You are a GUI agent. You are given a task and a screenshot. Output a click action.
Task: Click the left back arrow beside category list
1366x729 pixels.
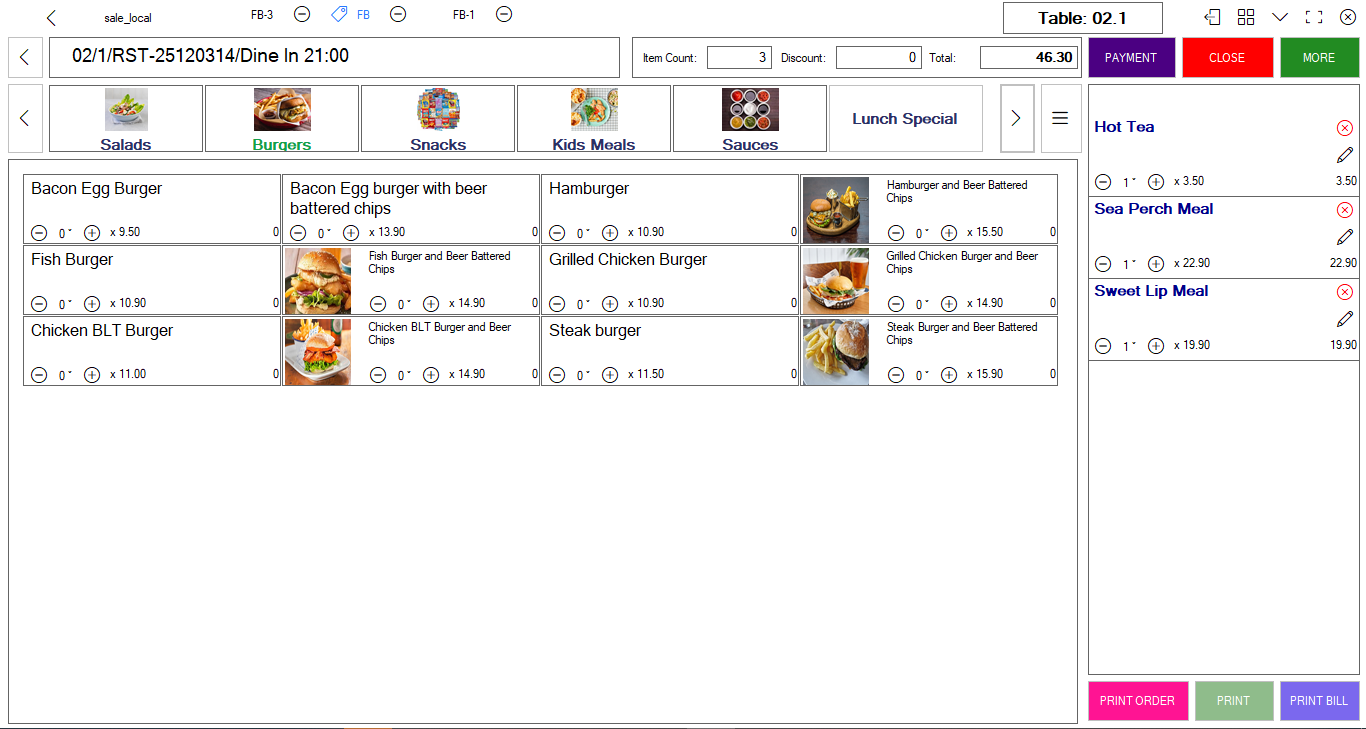(x=24, y=117)
